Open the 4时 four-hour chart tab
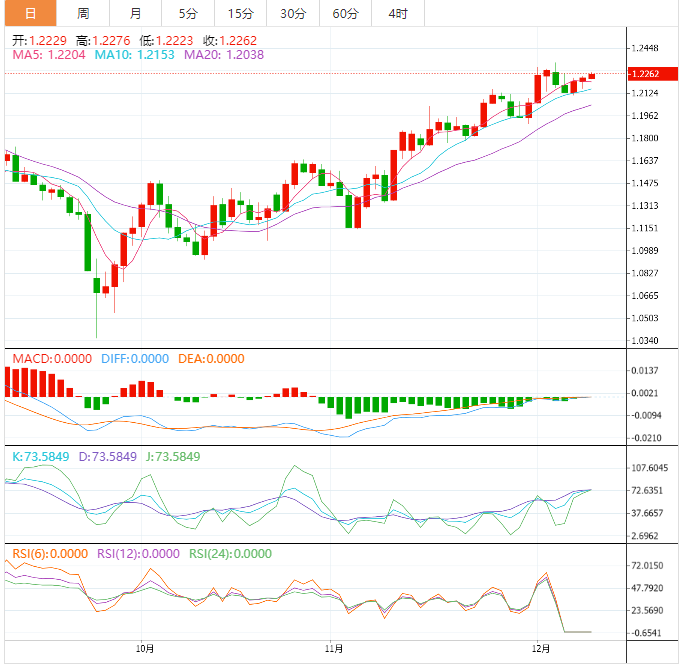This screenshot has width=682, height=671. click(398, 13)
